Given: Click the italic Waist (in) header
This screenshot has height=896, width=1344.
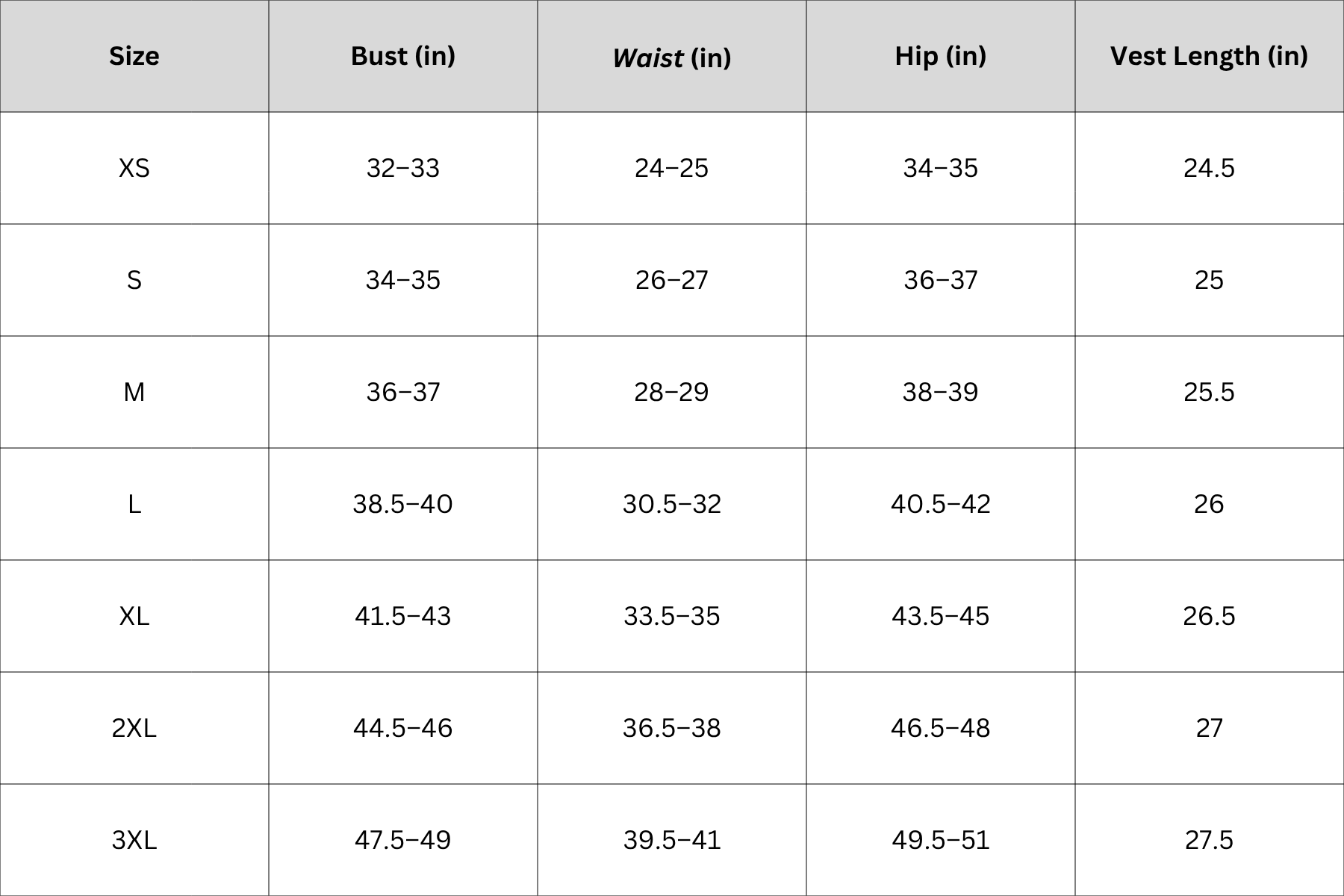Looking at the screenshot, I should (672, 57).
